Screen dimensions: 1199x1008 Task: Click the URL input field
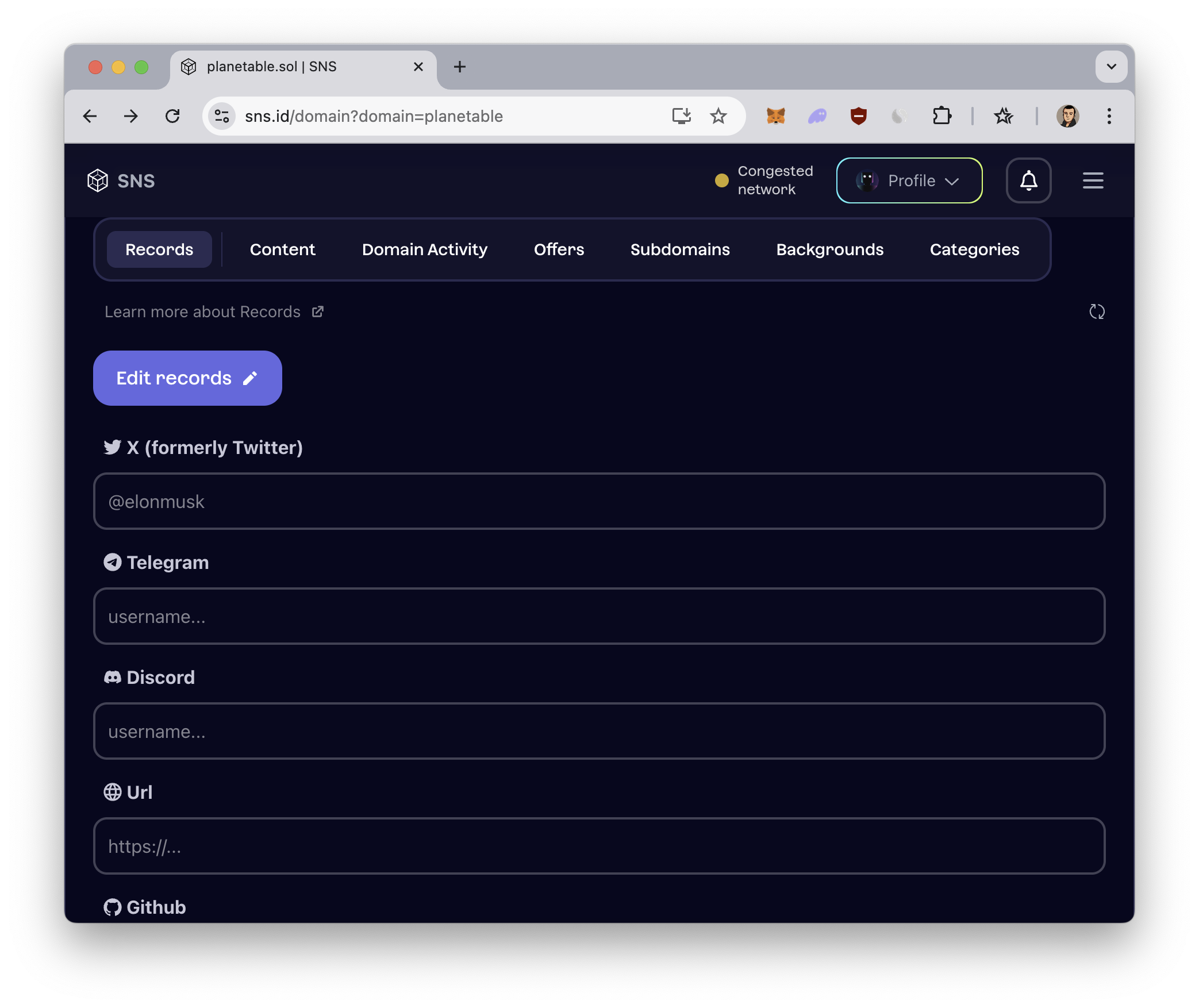tap(599, 846)
